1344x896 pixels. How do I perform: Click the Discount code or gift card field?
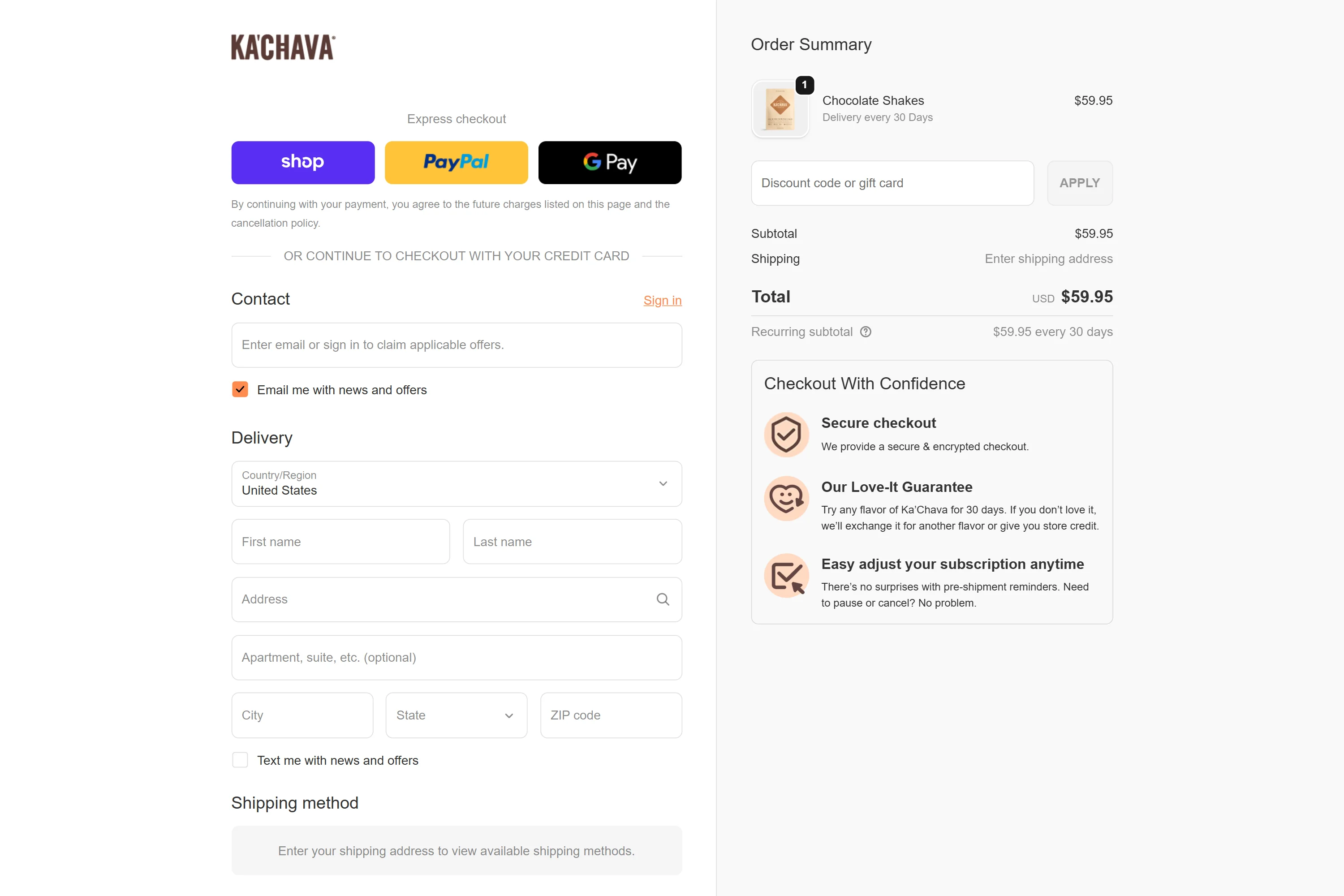(x=892, y=183)
